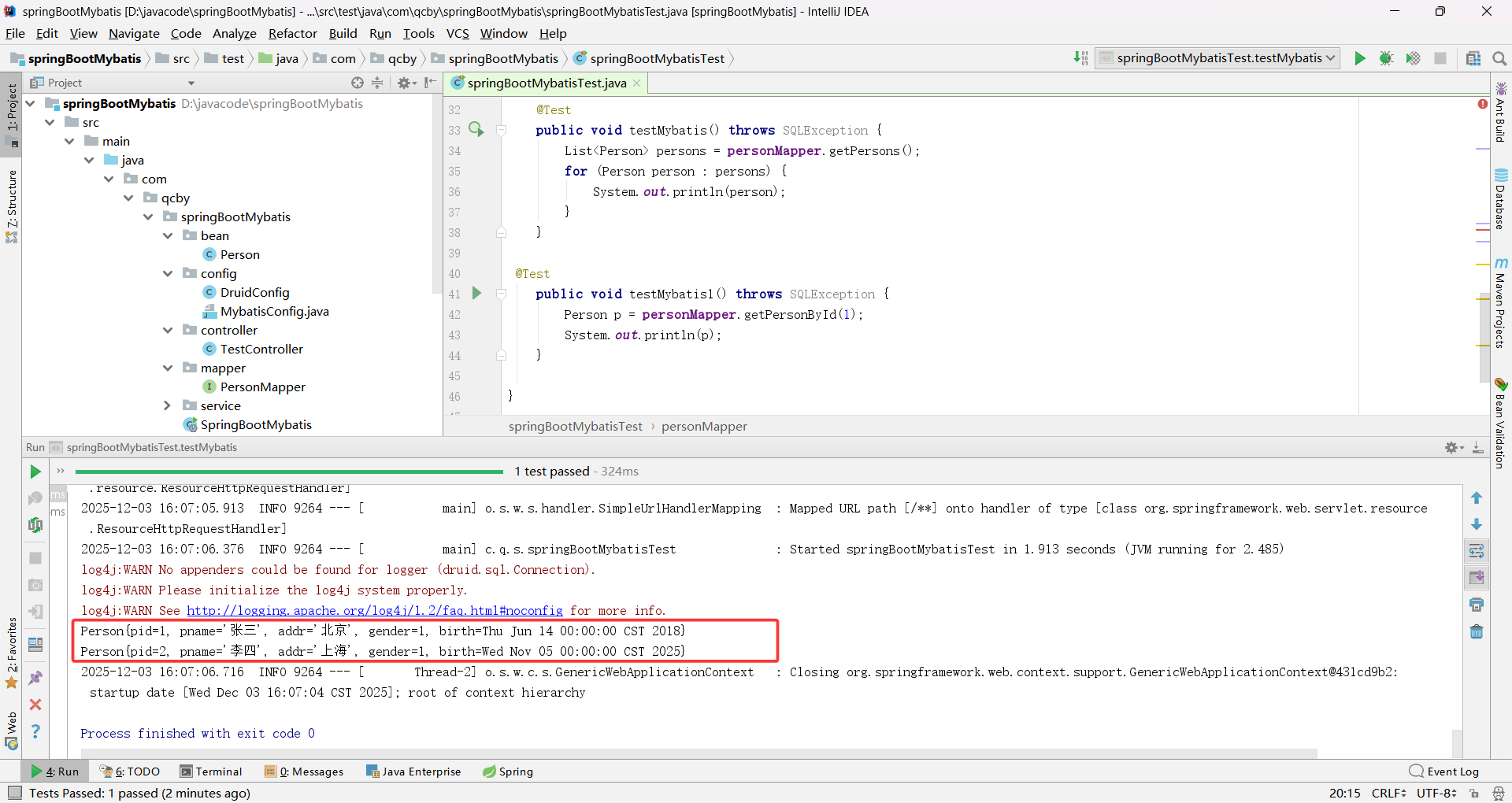Open the run configuration dropdown
1512x803 pixels.
(x=1217, y=58)
